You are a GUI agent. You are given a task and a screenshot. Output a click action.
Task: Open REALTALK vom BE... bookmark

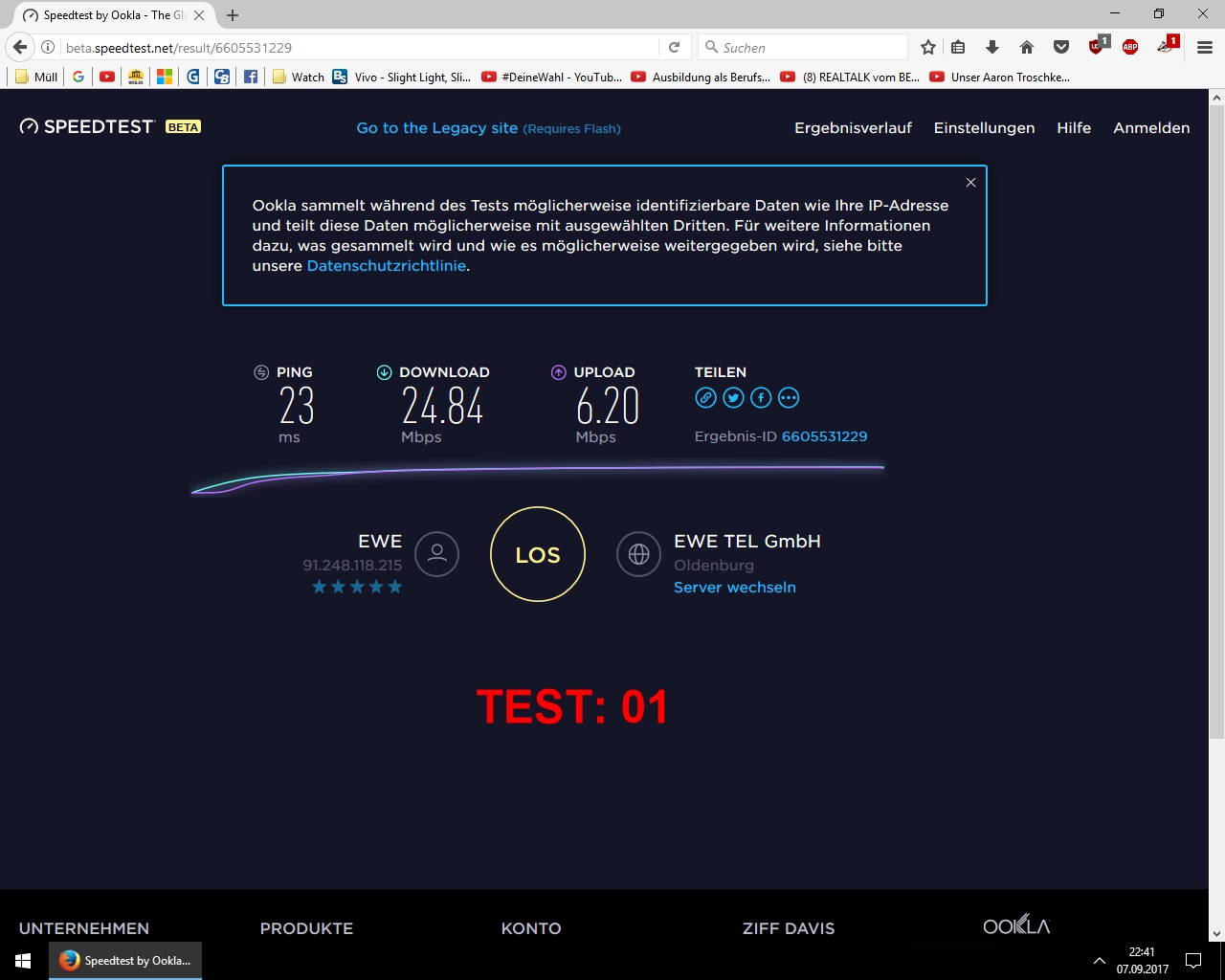coord(850,77)
